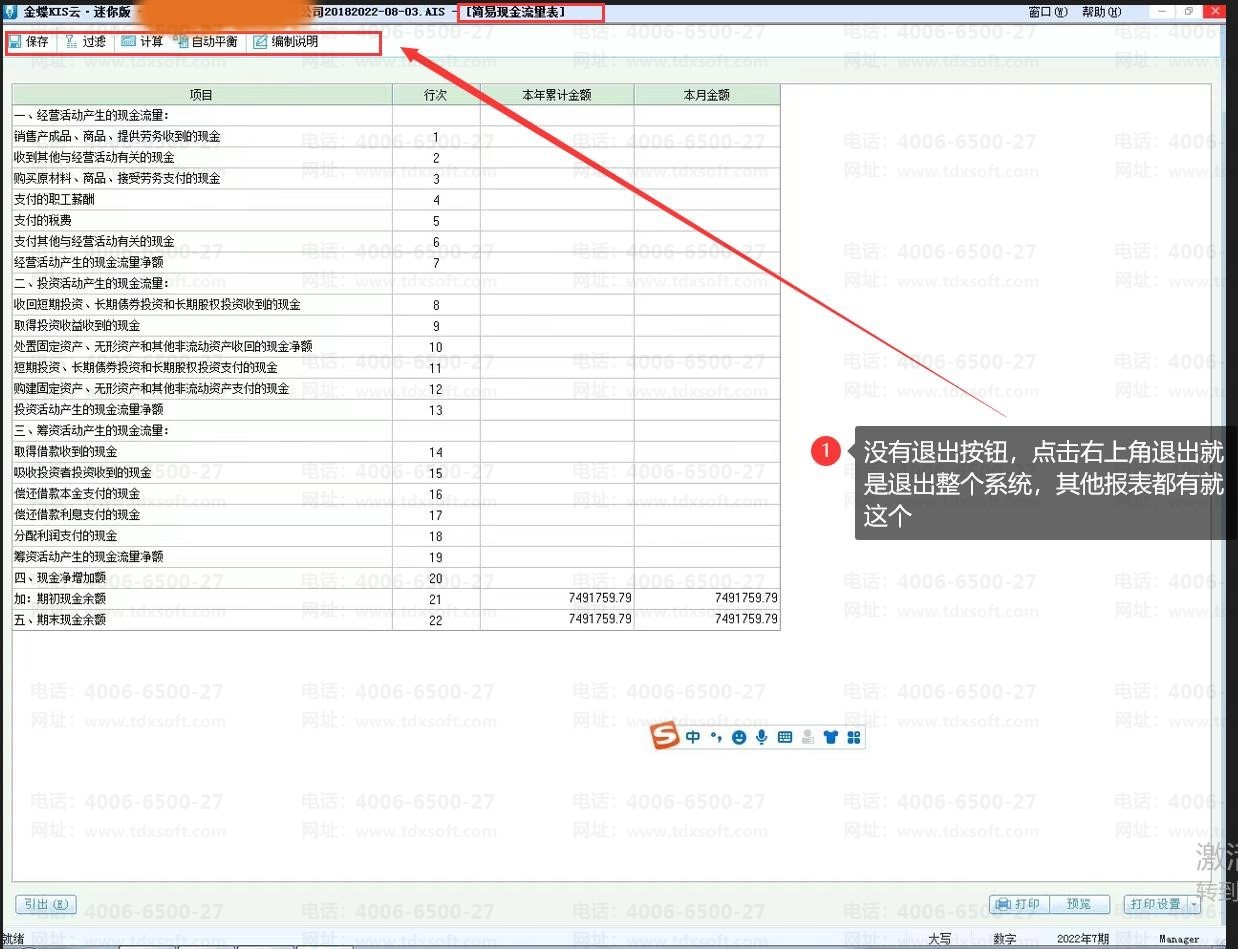Select row 销售产成品、商品、提供劳务收到的现金
The height and width of the screenshot is (949, 1238).
point(396,137)
